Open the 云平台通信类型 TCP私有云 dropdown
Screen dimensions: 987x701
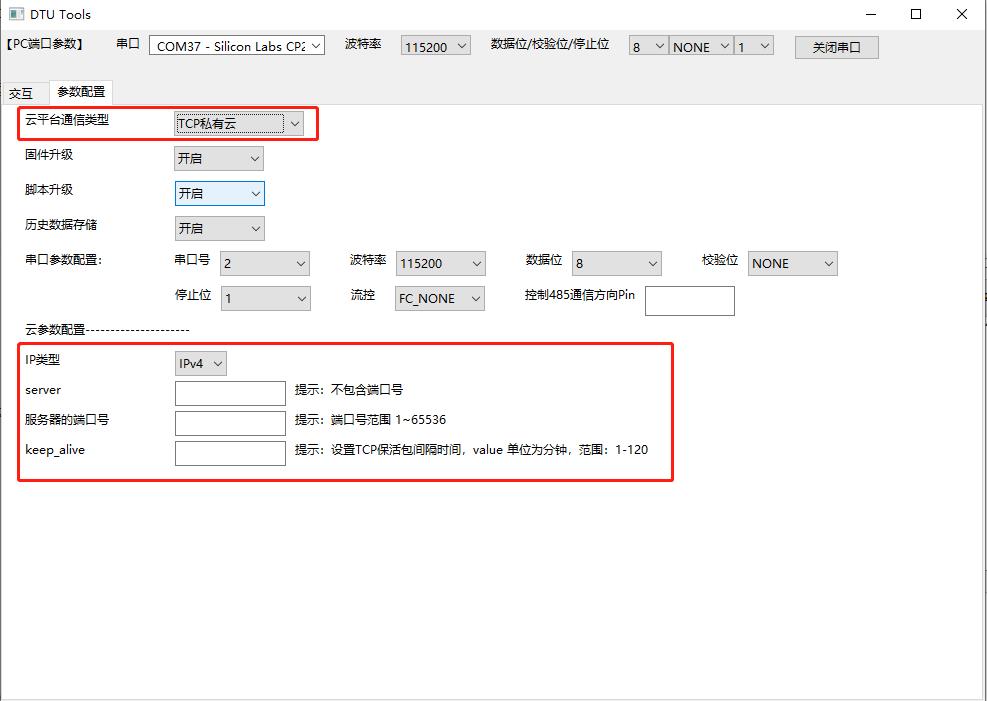(239, 123)
